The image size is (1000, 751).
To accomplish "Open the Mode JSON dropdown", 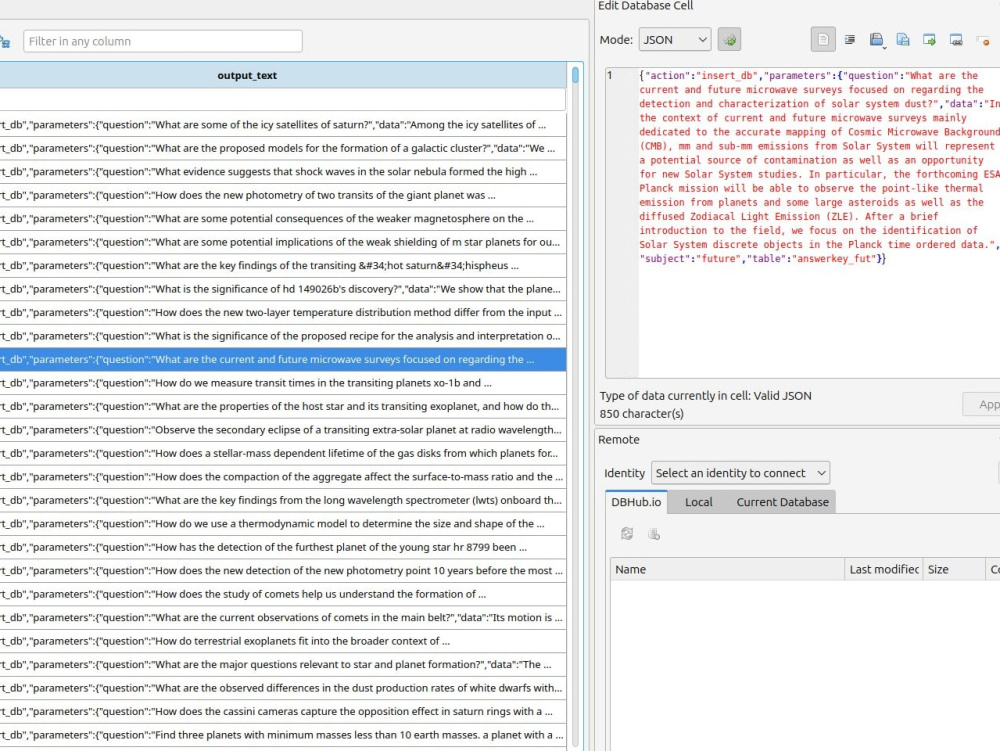I will [x=675, y=40].
